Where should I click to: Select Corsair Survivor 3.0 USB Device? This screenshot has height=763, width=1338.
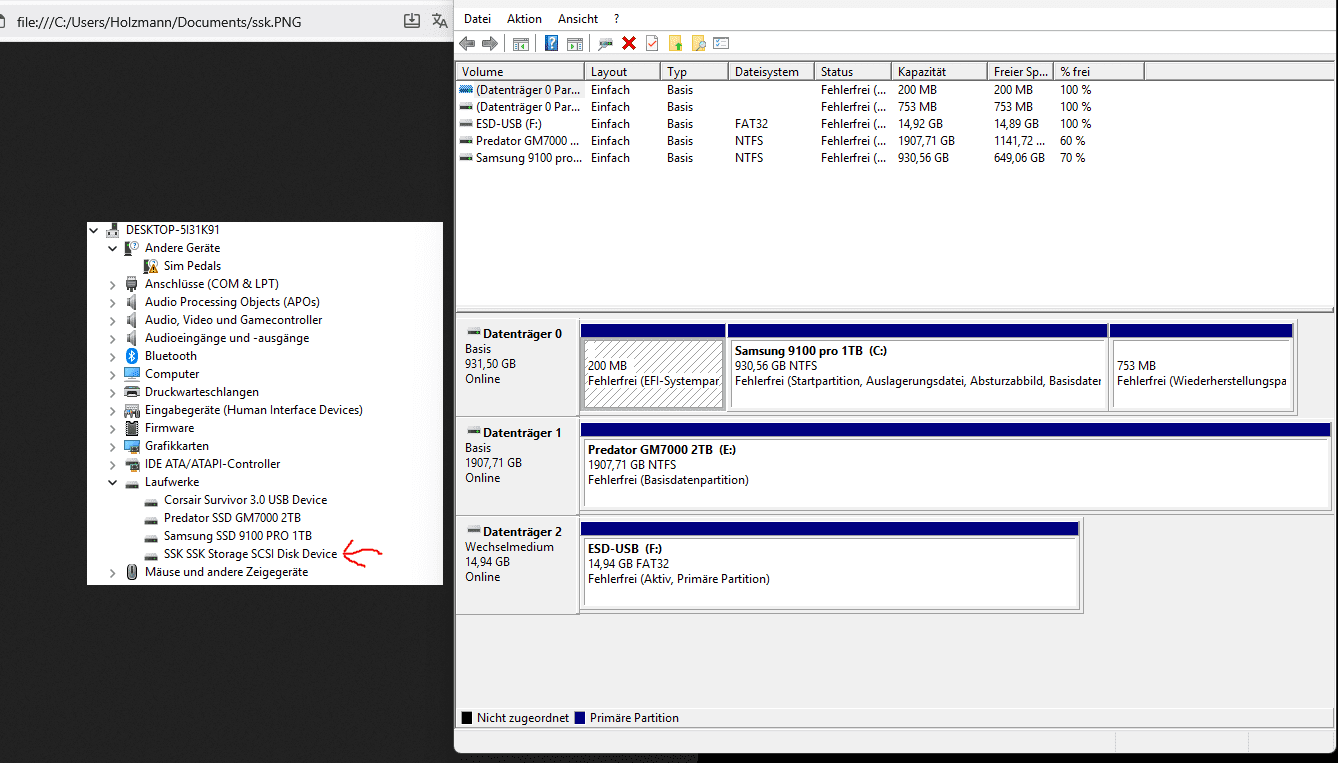pos(245,500)
